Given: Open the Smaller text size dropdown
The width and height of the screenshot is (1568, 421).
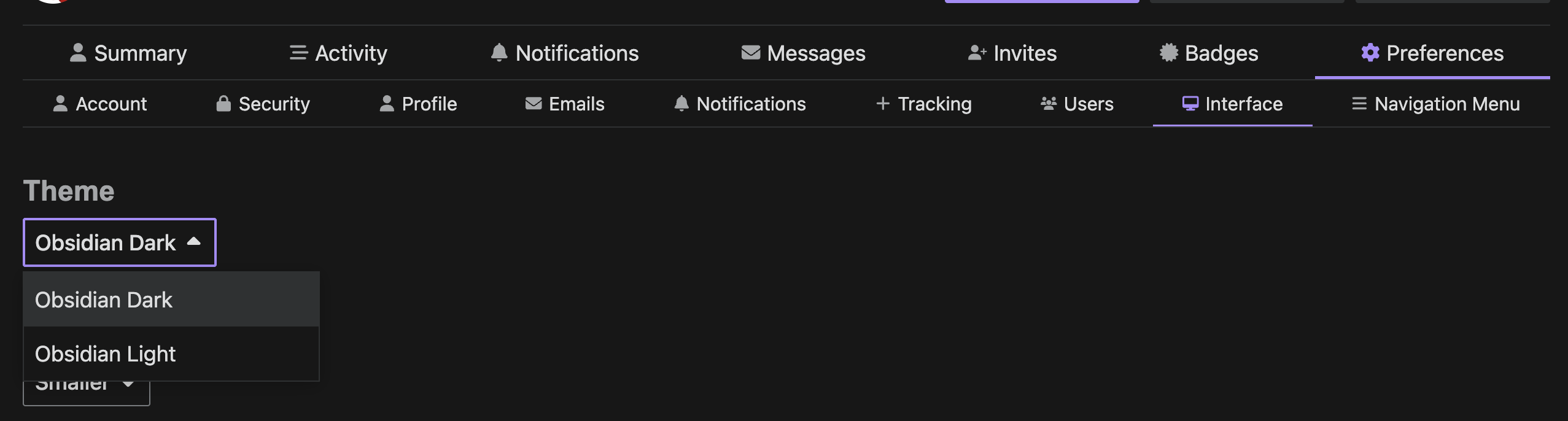Looking at the screenshot, I should pyautogui.click(x=87, y=393).
